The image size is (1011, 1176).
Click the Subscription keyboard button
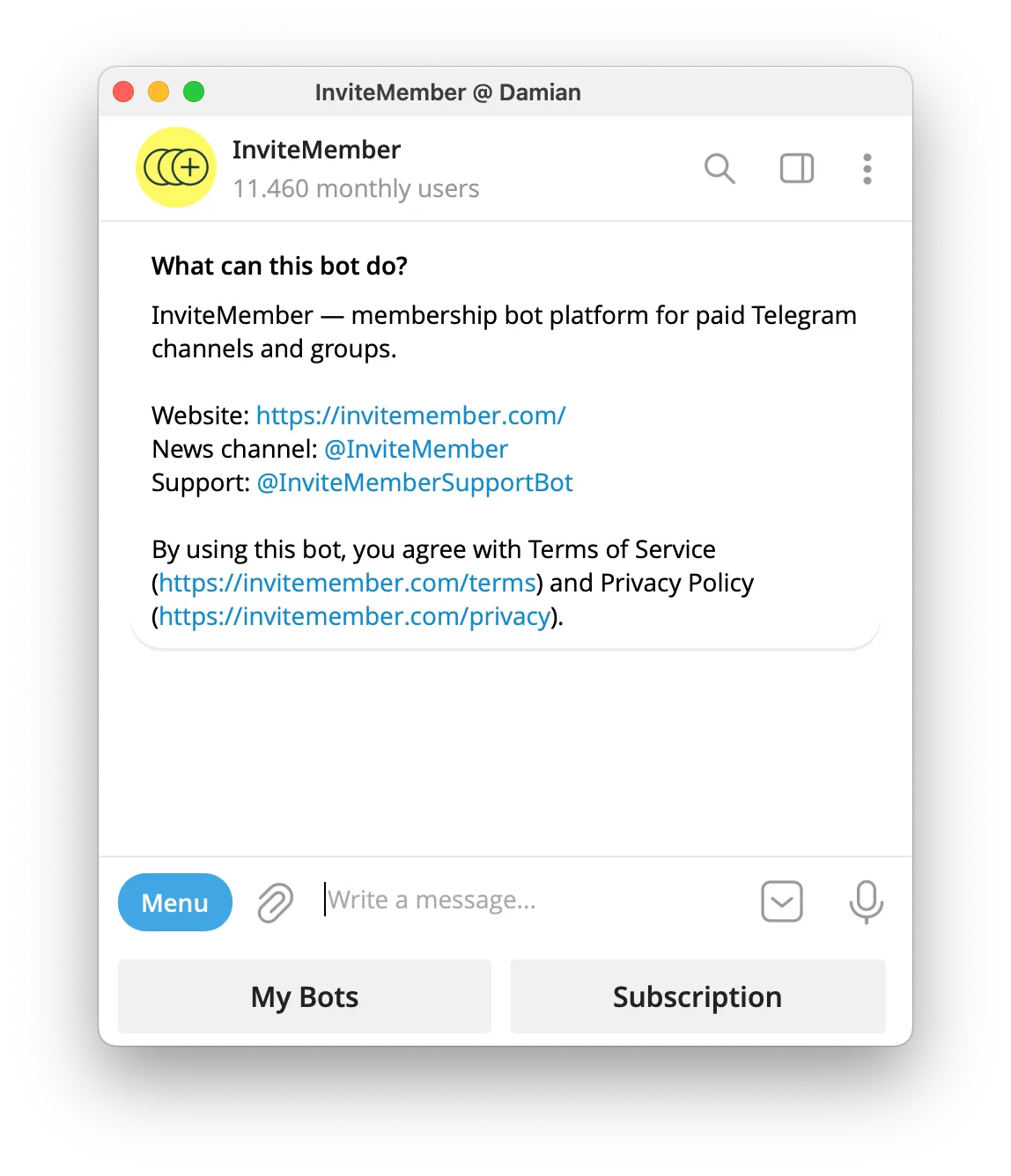[x=698, y=996]
